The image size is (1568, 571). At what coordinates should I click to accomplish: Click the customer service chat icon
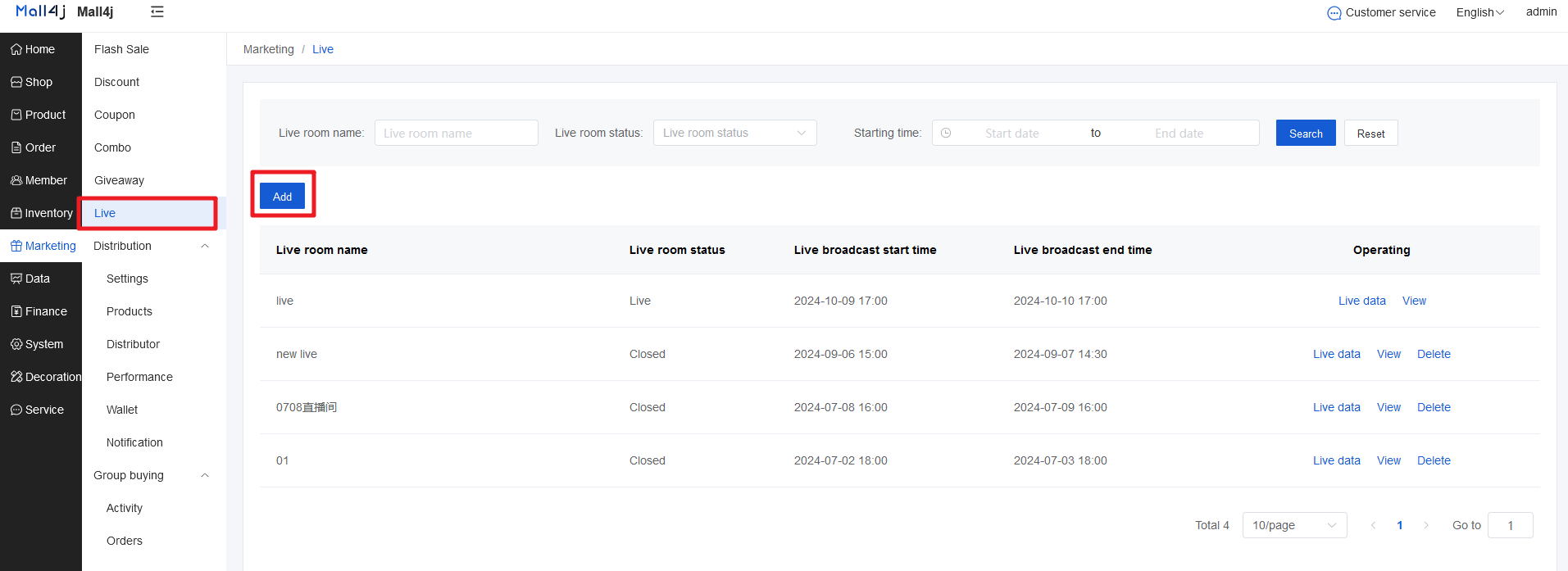point(1334,13)
